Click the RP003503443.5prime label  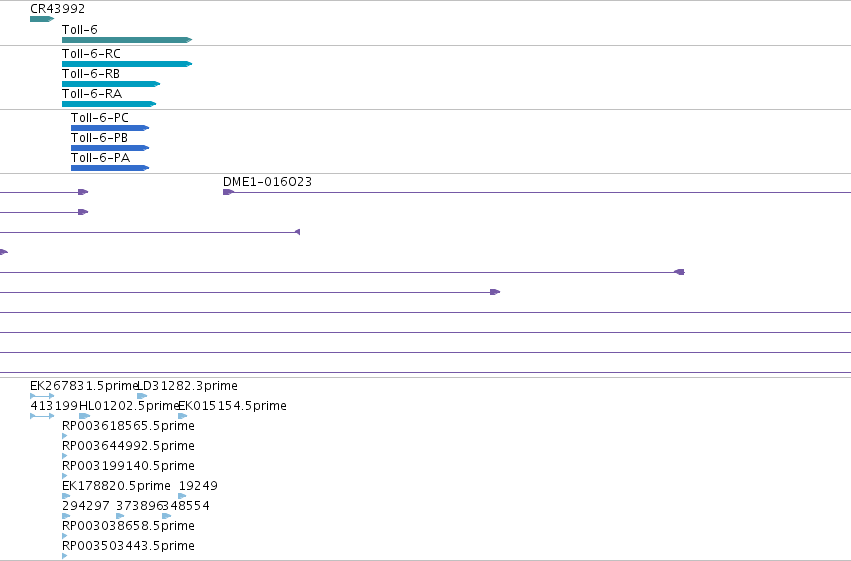click(128, 546)
